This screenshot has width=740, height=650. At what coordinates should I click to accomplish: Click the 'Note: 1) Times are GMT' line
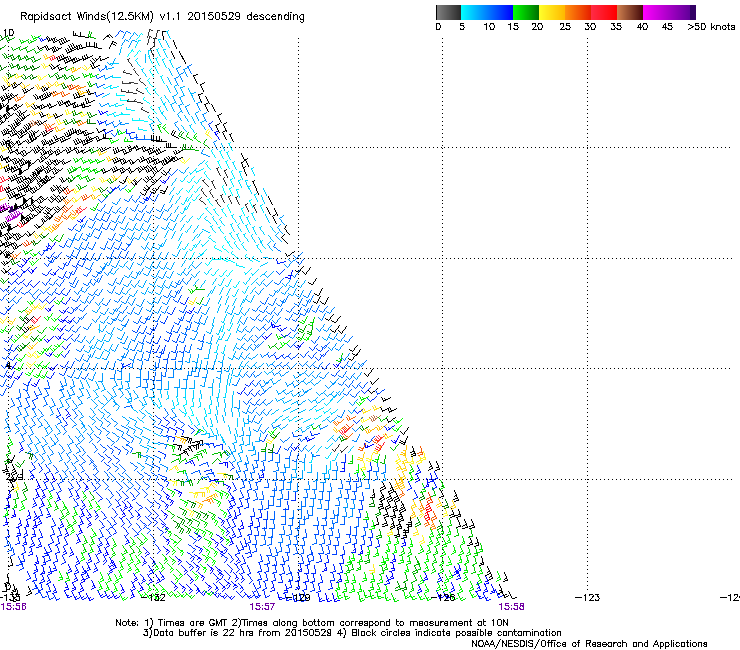coord(312,623)
